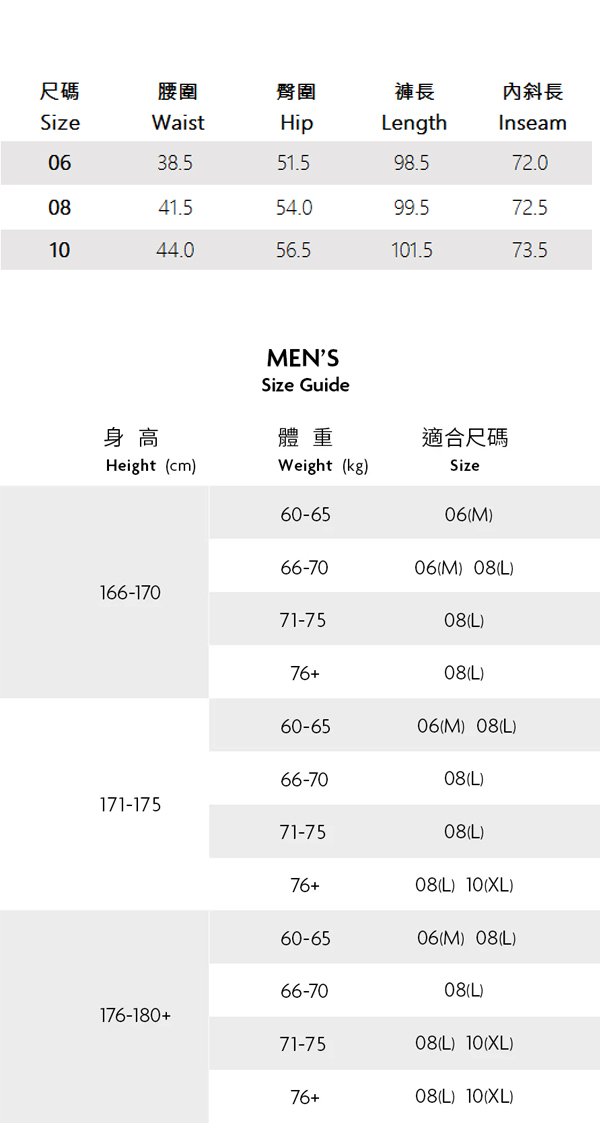Click the 101.5 length measurement
600x1123 pixels.
412,250
